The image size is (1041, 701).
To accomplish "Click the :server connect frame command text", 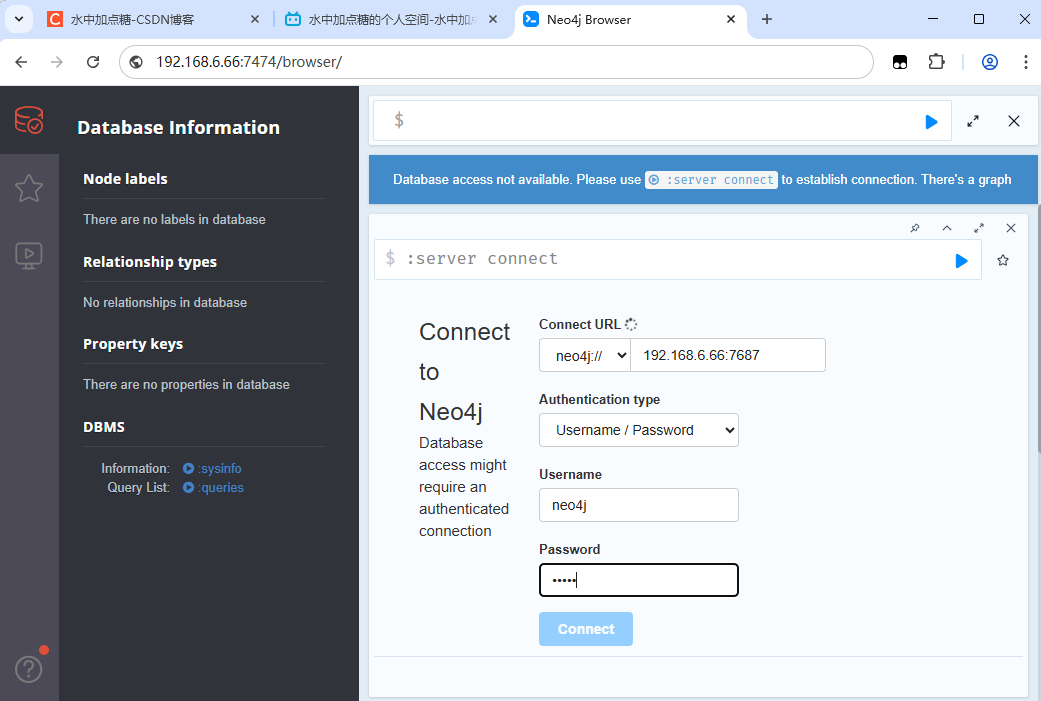I will click(483, 259).
